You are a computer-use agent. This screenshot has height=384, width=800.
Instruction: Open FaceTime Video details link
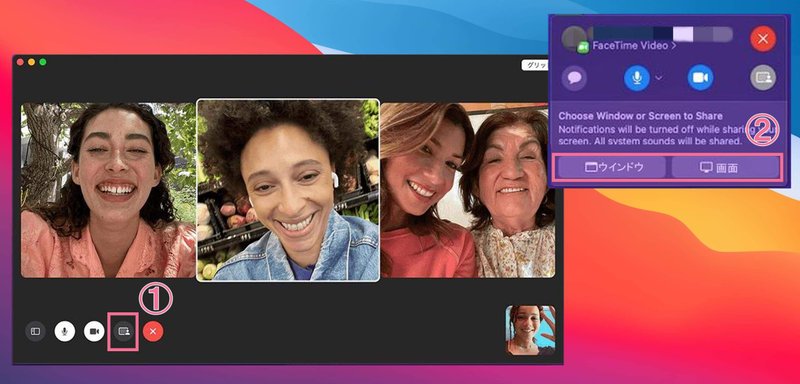634,46
